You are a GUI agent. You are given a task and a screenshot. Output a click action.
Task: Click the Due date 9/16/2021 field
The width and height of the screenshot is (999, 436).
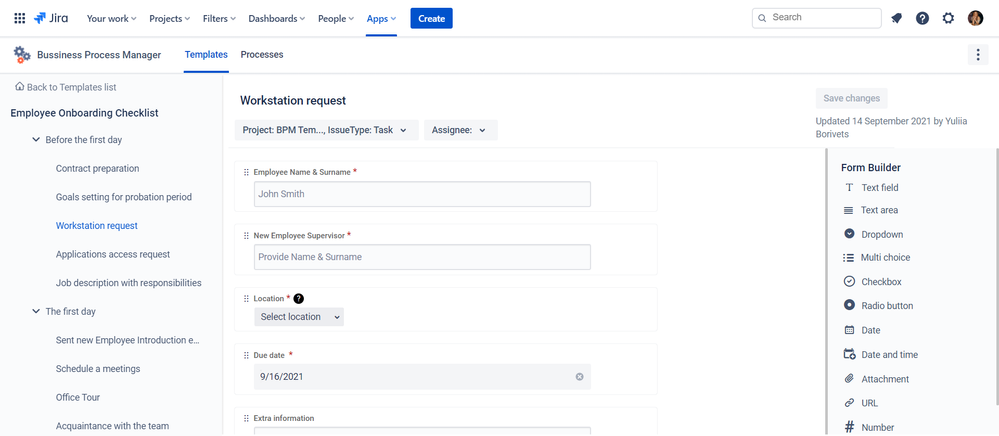(422, 377)
